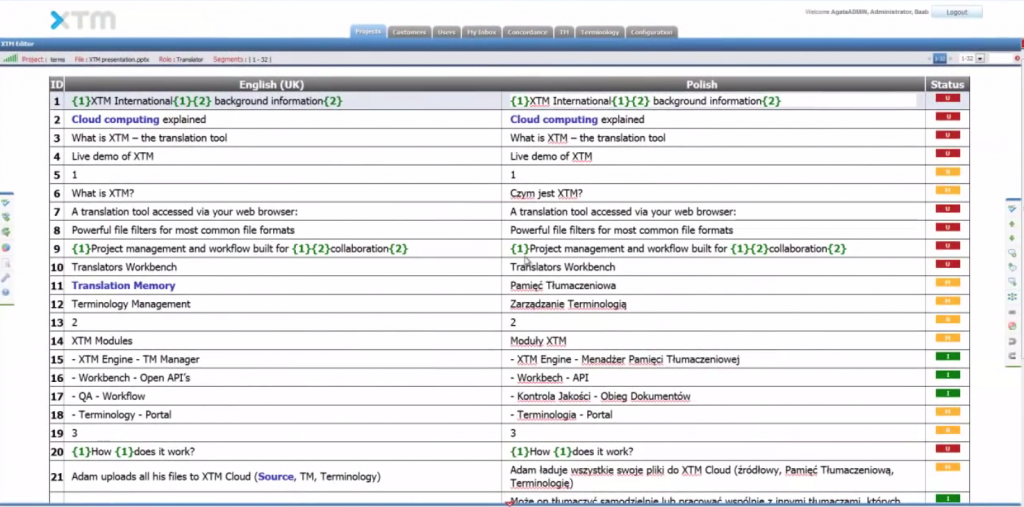Click orange status flag of segment 6
The width and height of the screenshot is (1024, 507).
948,190
